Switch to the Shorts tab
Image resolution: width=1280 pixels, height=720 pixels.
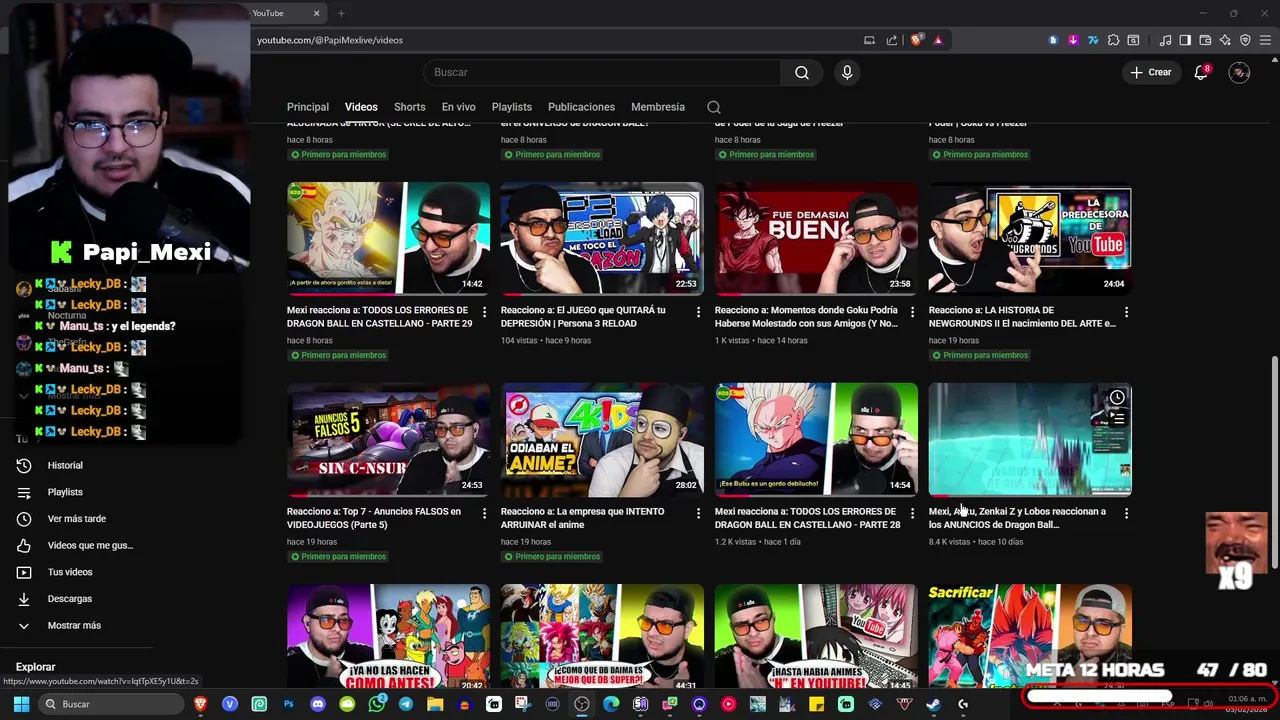click(409, 107)
